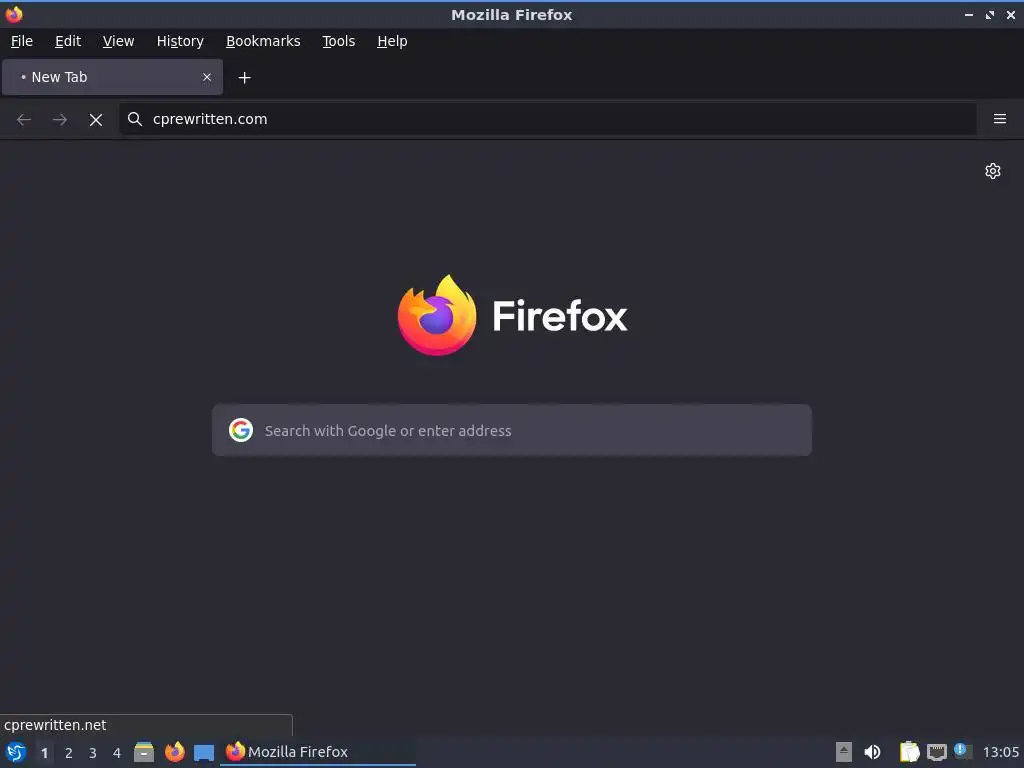Click the Firefox icon in the title bar
This screenshot has height=768, width=1024.
coord(14,14)
